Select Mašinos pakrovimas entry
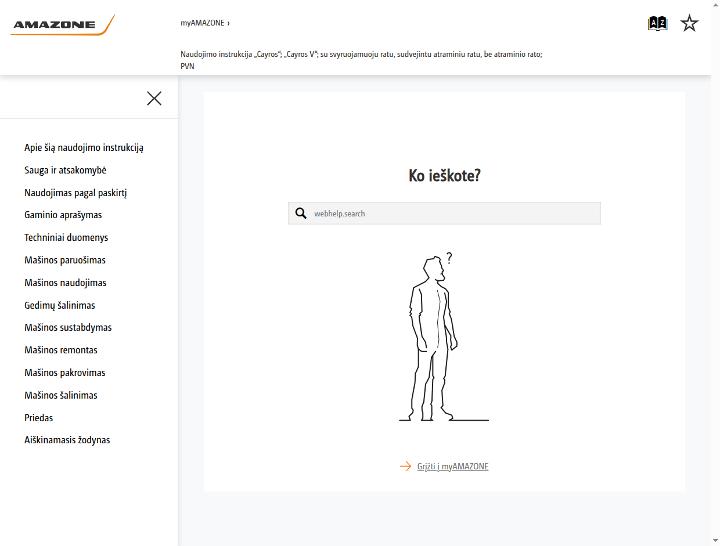The width and height of the screenshot is (720, 546). [65, 372]
